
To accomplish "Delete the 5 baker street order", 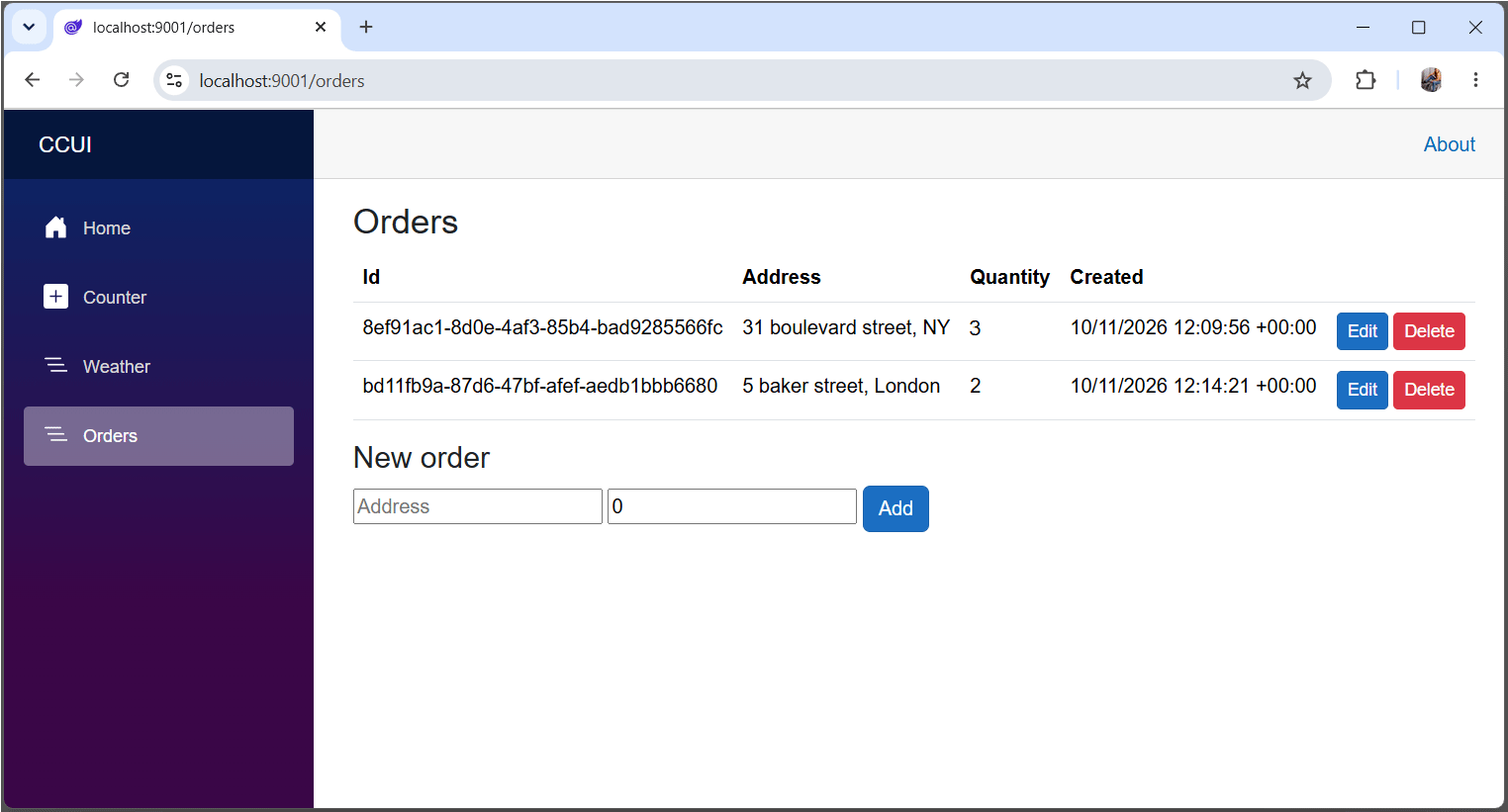I will click(1429, 390).
